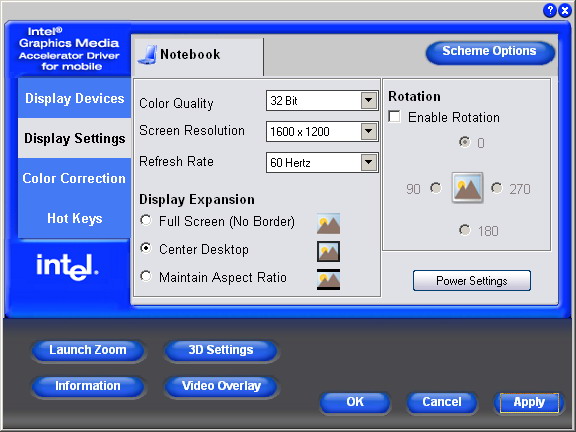The width and height of the screenshot is (576, 432).
Task: Click the Full Screen preview image icon
Action: click(328, 223)
